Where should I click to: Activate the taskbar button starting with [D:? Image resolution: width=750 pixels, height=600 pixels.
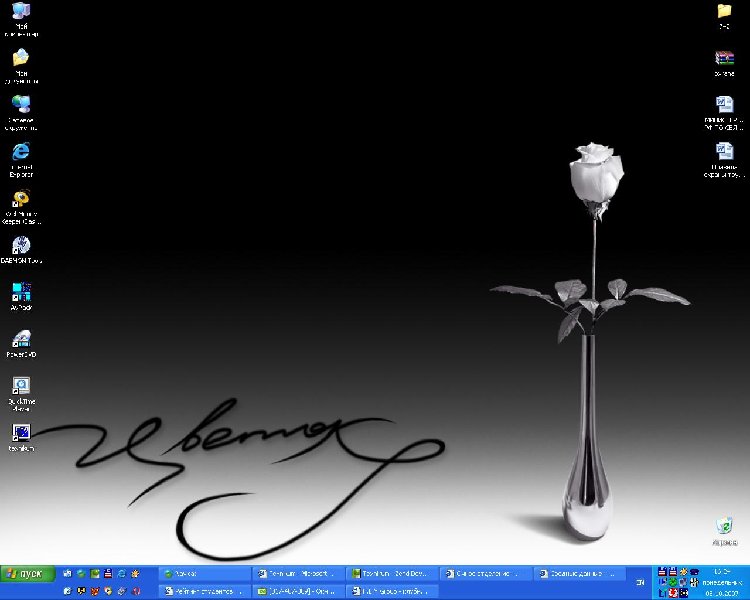(x=298, y=591)
